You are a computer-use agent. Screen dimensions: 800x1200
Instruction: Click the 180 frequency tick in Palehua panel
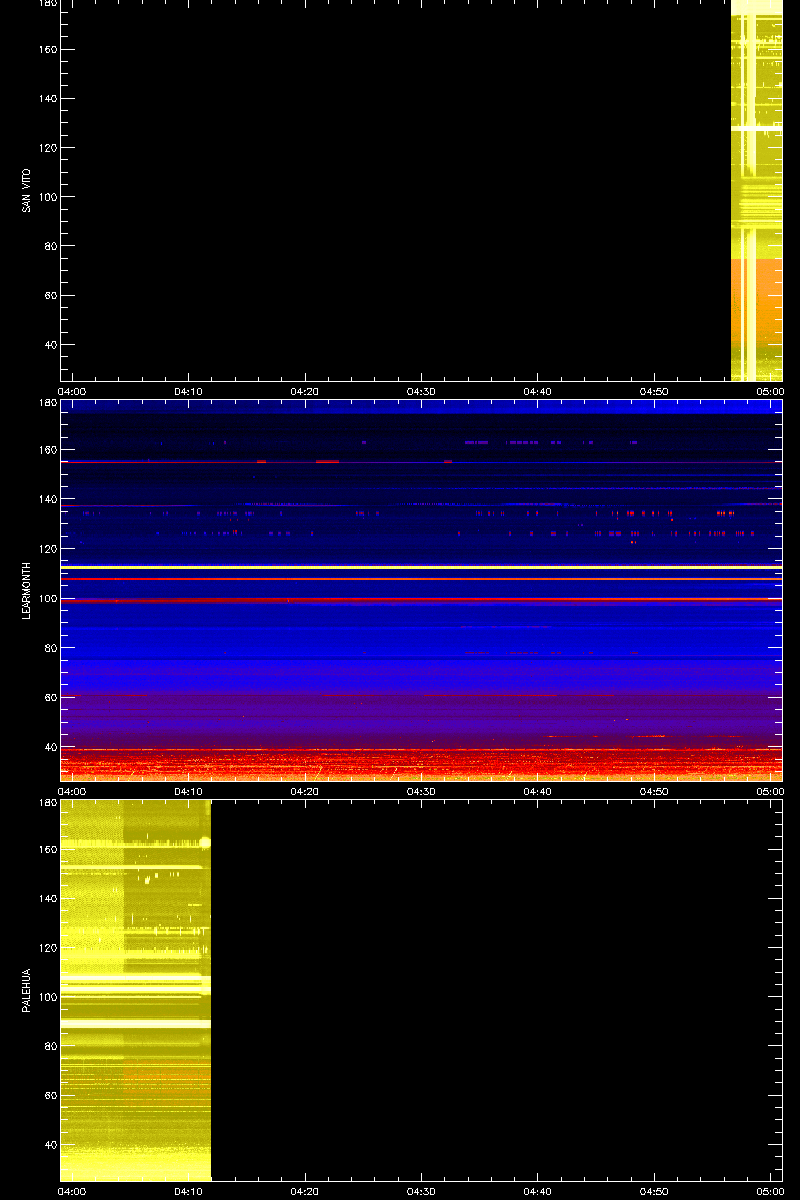click(x=47, y=803)
